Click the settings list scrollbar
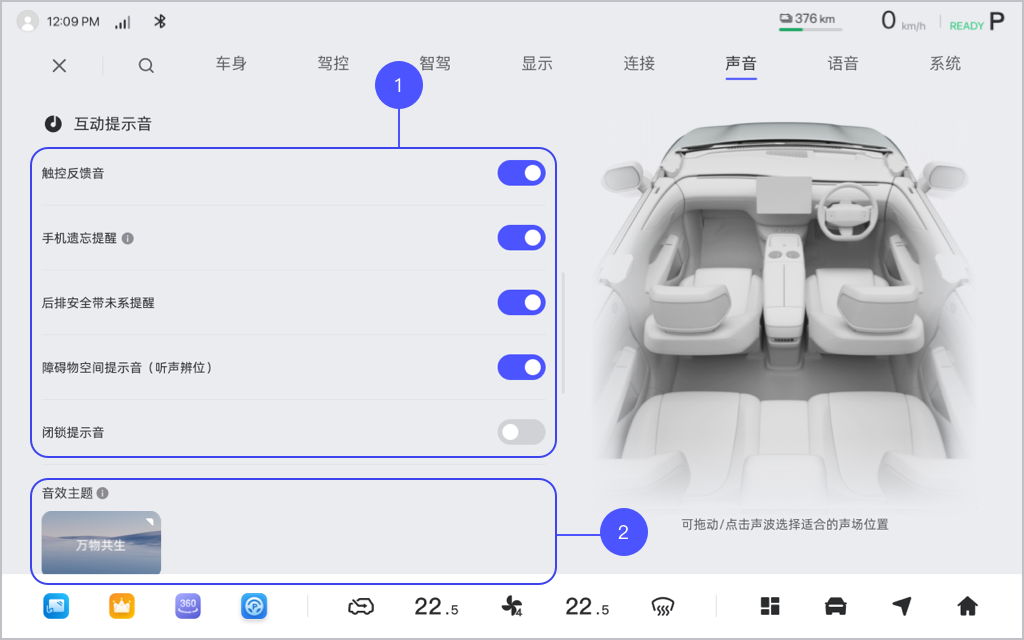1024x640 pixels. coord(563,333)
